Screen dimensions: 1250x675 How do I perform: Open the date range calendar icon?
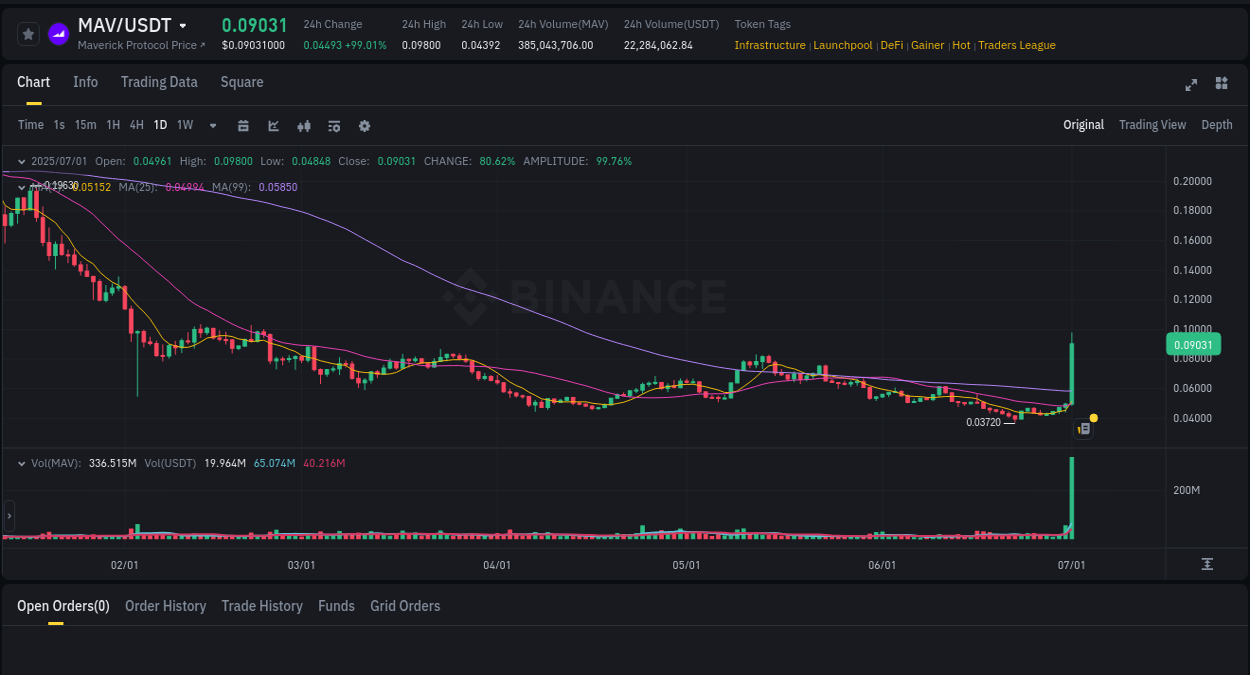pyautogui.click(x=243, y=125)
